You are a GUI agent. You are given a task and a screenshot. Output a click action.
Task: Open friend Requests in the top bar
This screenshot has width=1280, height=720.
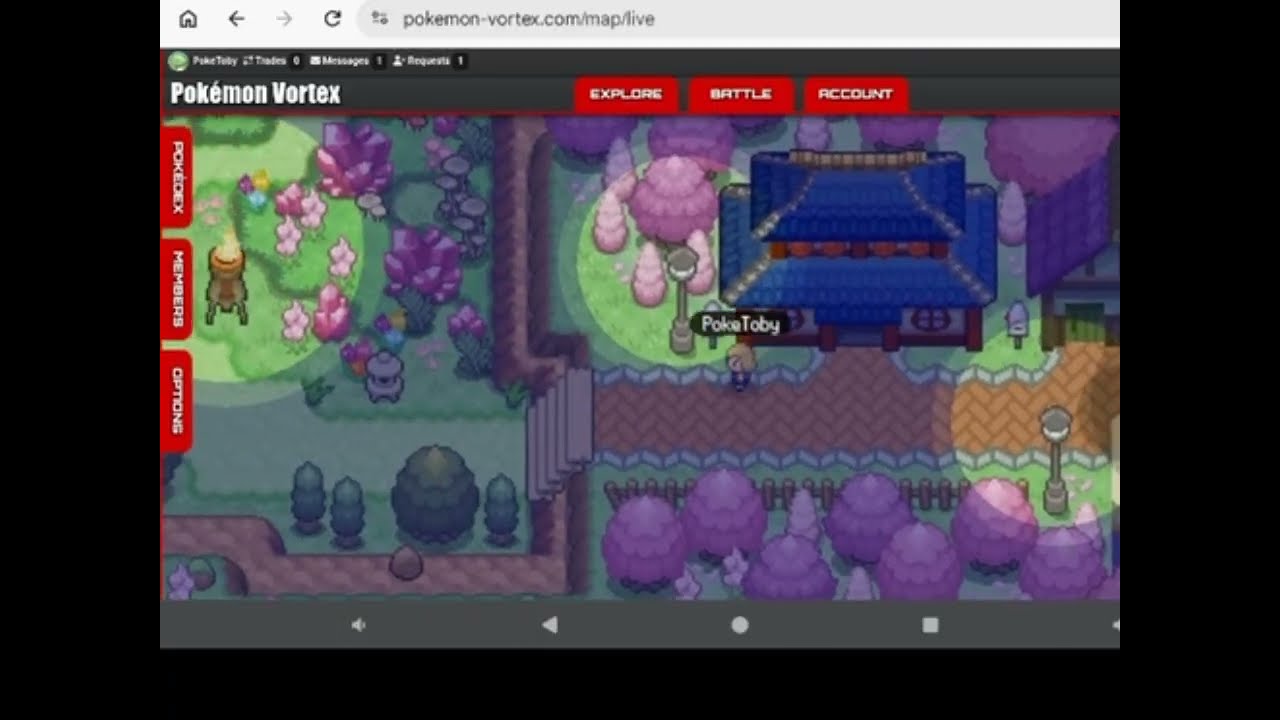point(429,61)
